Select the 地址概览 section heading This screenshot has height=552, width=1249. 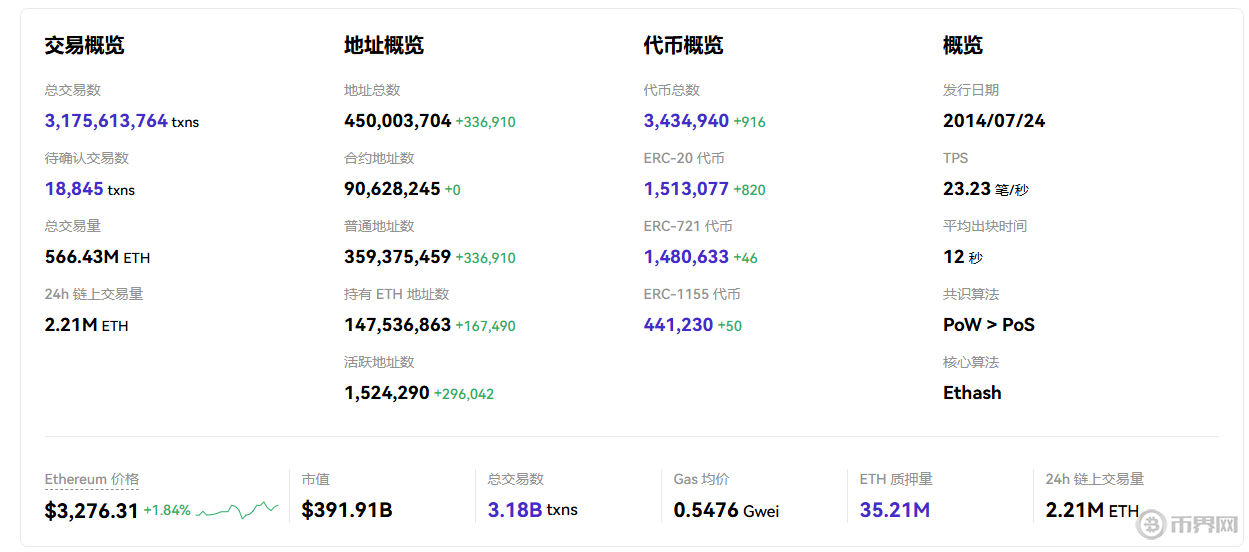coord(384,45)
